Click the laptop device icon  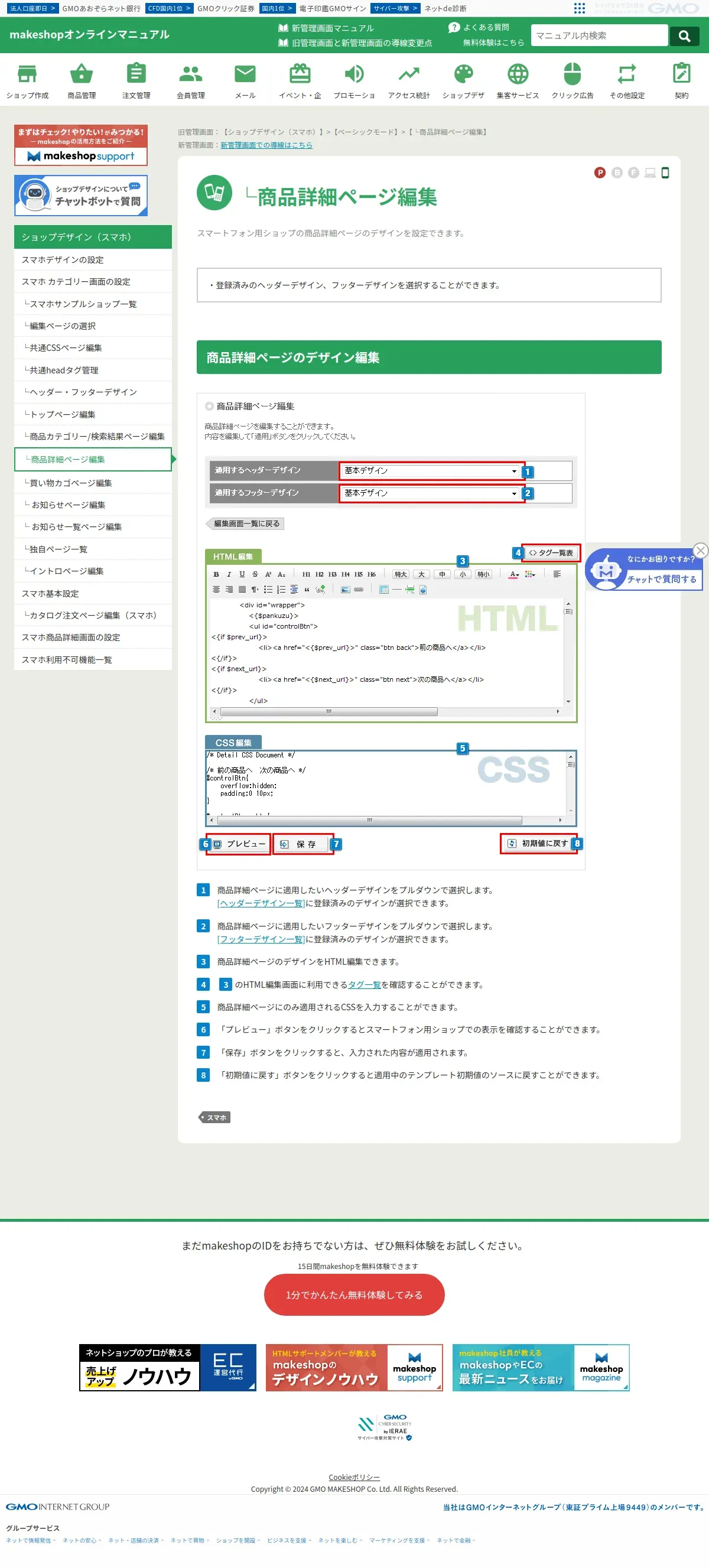(650, 173)
